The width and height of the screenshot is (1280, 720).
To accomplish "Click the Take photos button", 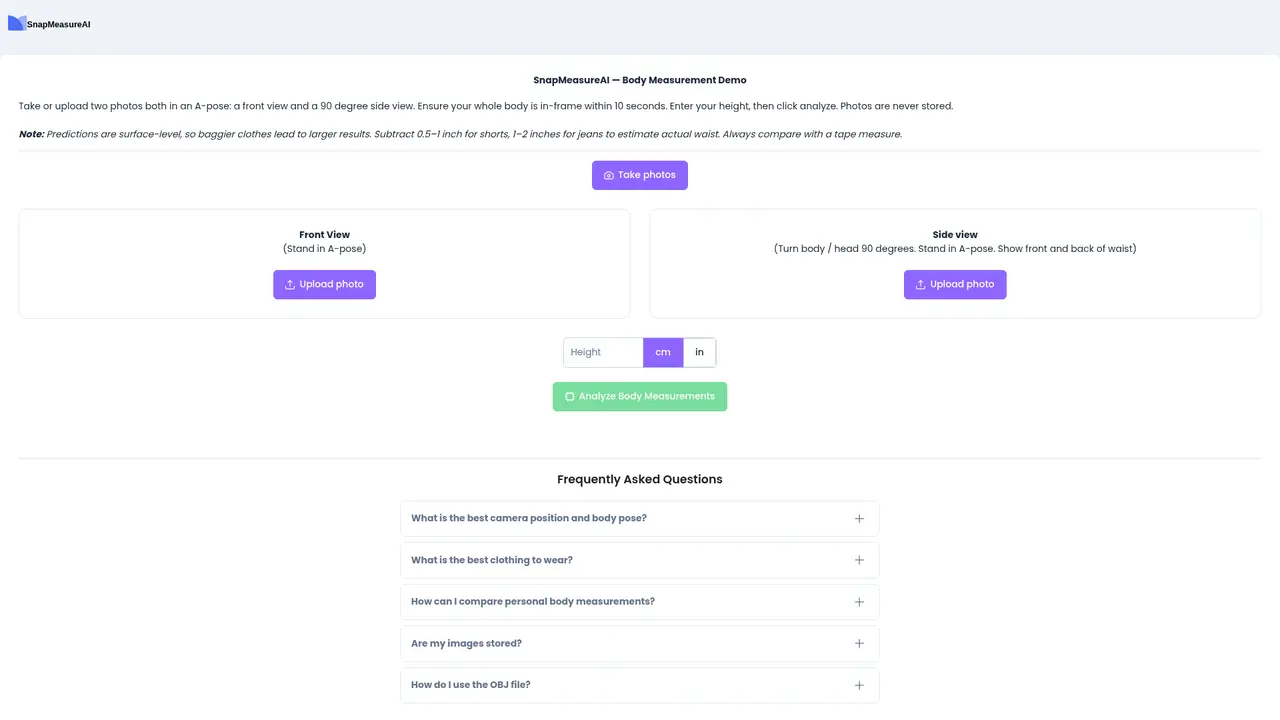I will [640, 175].
